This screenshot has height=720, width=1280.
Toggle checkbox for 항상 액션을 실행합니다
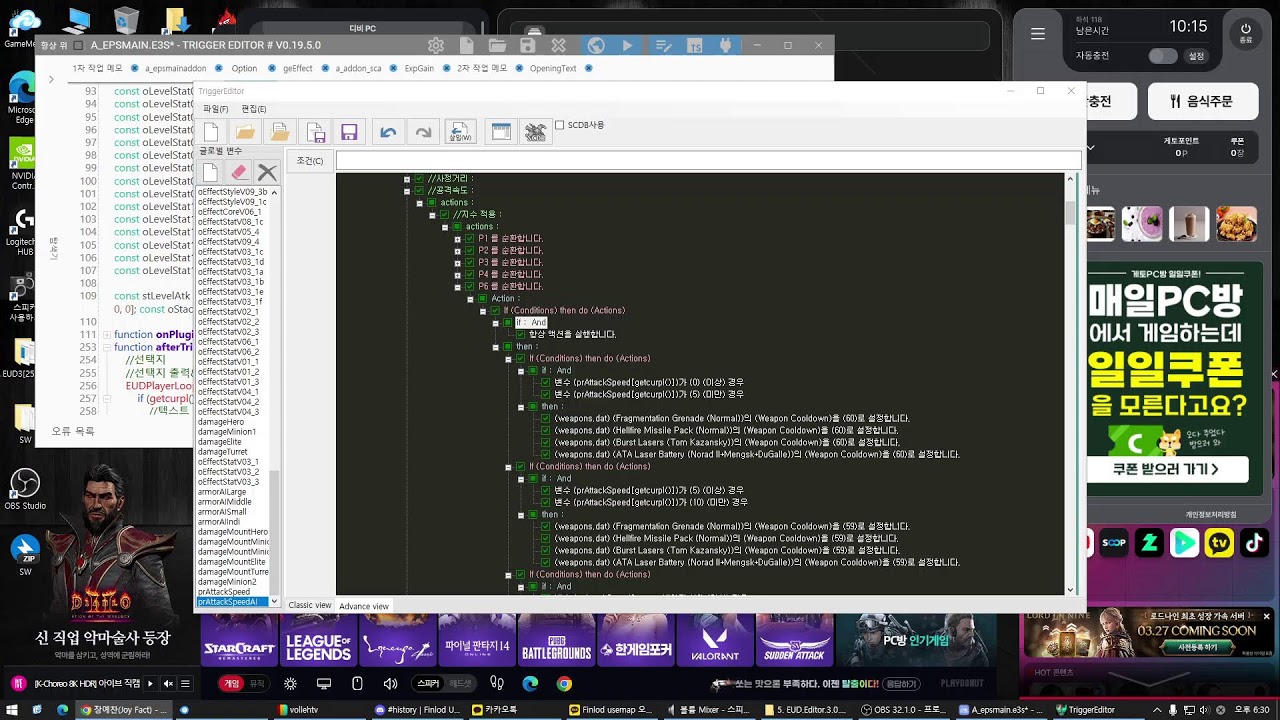520,334
